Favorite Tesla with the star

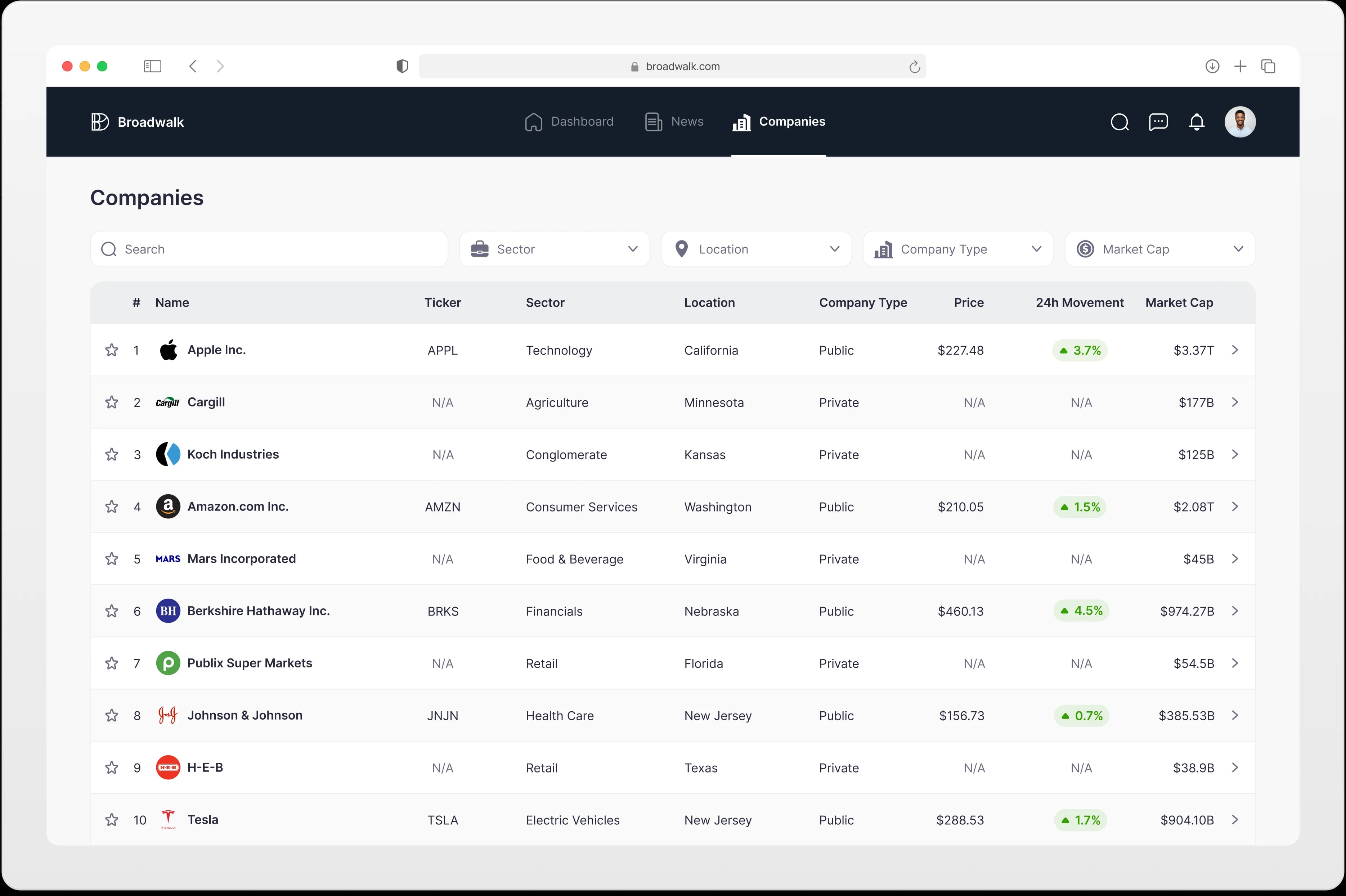coord(112,820)
